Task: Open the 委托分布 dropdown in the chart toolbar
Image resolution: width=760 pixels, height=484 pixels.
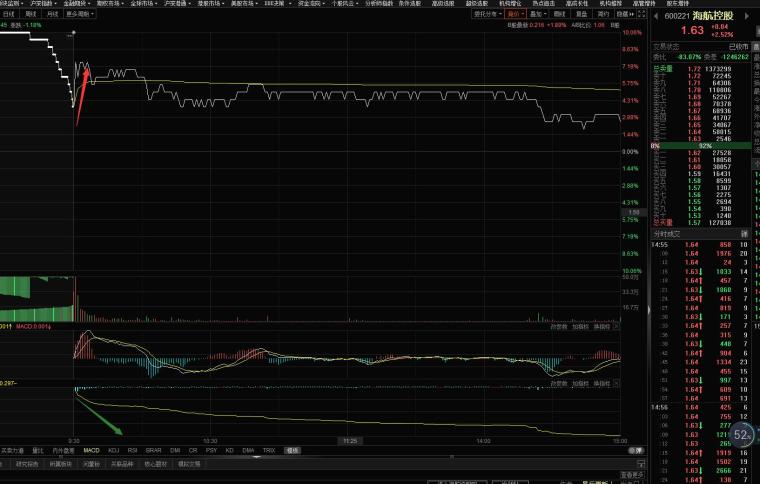Action: [x=488, y=14]
